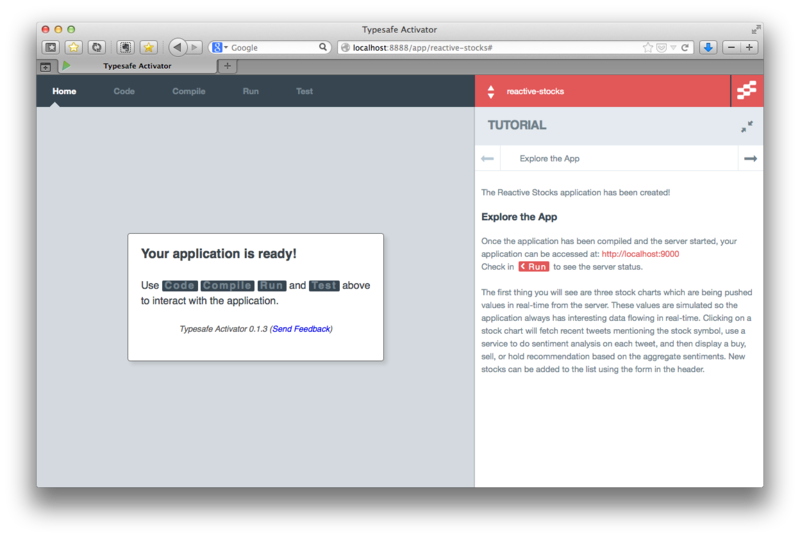Click the bookmarks sidebar toolbar icon

point(51,47)
